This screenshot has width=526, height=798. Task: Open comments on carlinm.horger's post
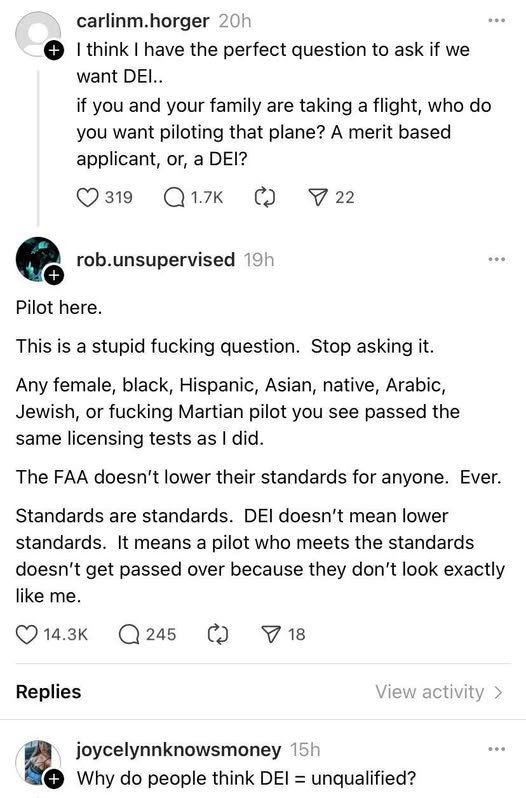pos(174,197)
